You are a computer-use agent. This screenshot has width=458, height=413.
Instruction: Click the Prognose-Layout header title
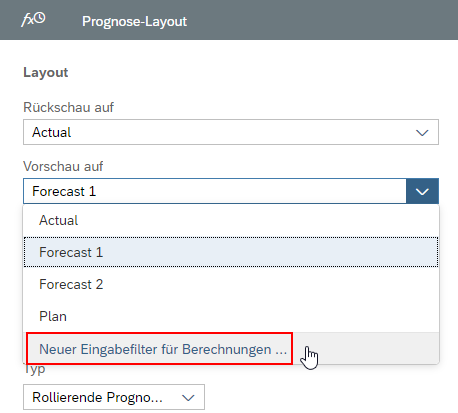(134, 22)
